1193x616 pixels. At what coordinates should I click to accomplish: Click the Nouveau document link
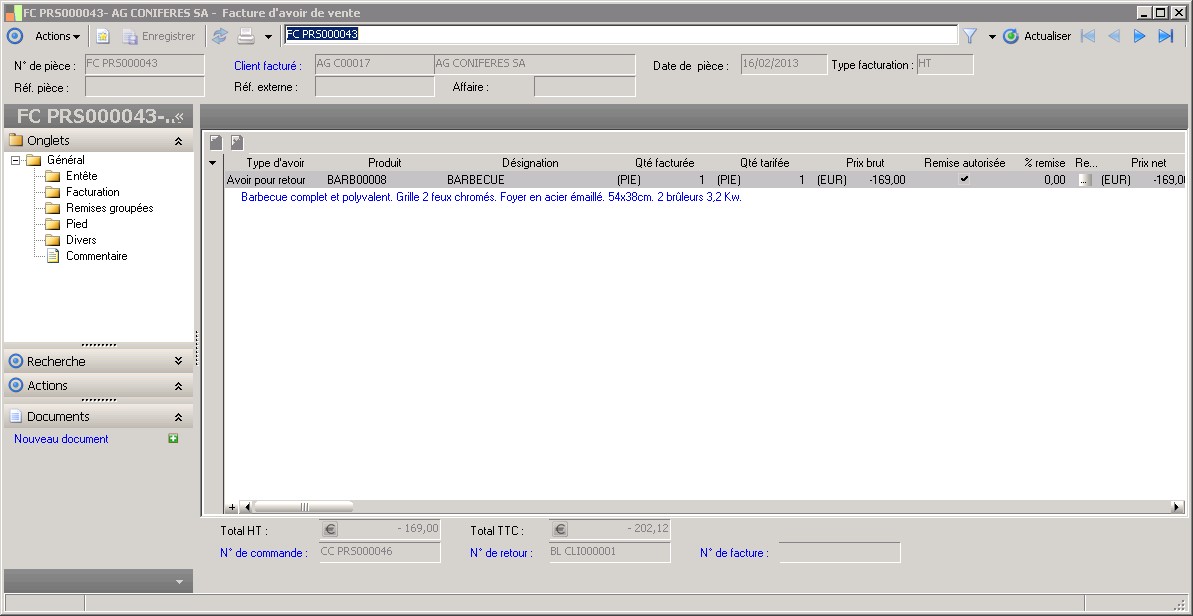(61, 439)
